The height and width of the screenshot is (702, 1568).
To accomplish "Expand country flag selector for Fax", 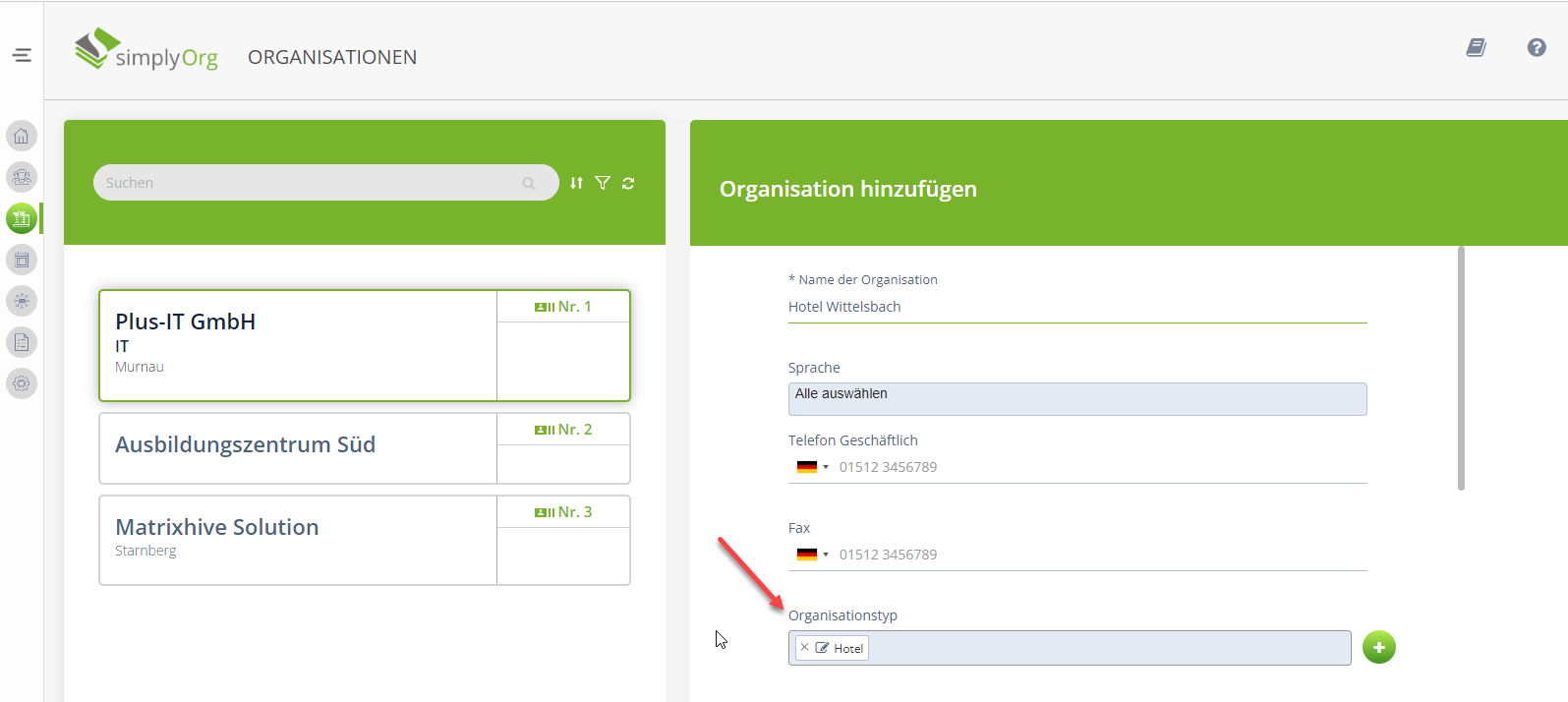I will click(x=812, y=555).
